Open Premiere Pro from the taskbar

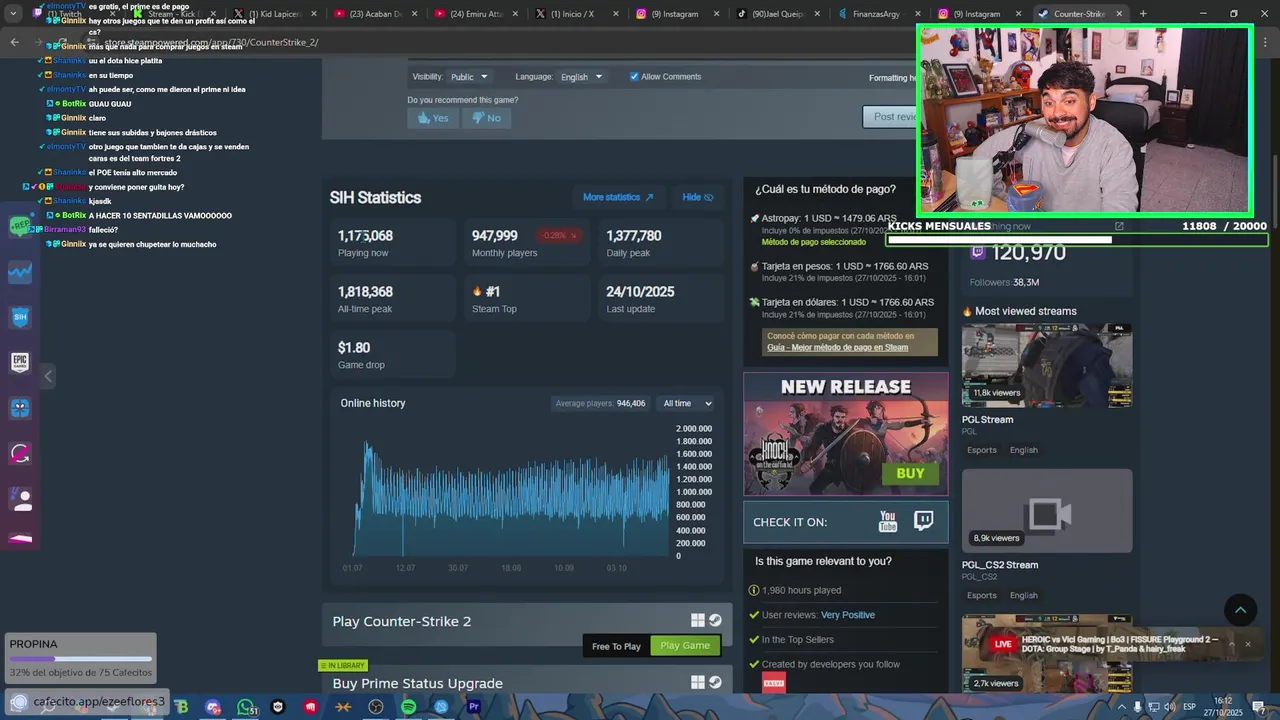474,707
